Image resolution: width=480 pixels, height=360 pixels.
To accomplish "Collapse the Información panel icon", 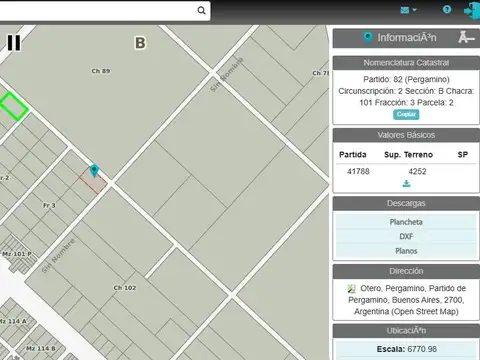I will coord(466,37).
